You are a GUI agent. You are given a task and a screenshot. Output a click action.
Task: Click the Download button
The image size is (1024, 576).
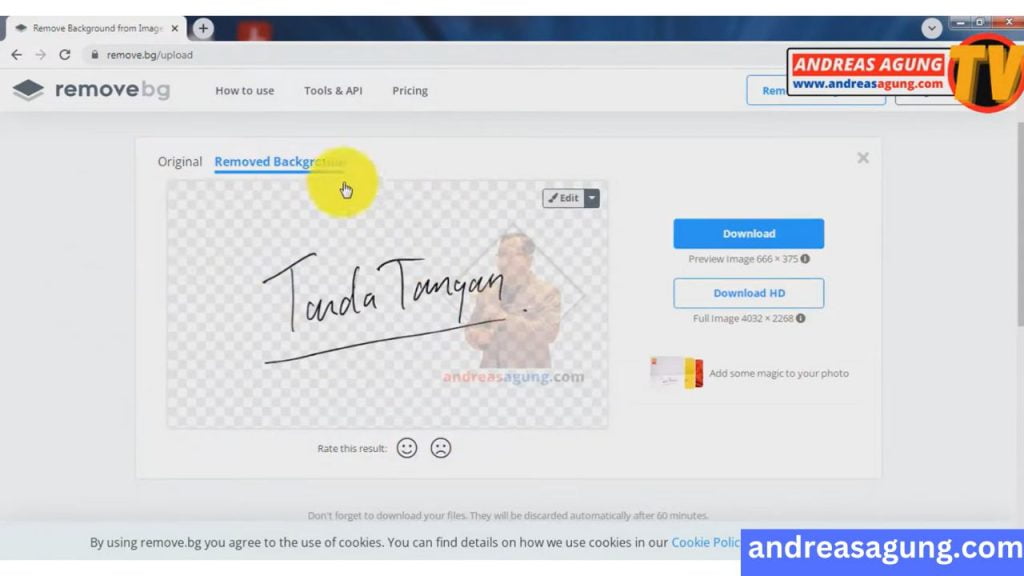(748, 233)
